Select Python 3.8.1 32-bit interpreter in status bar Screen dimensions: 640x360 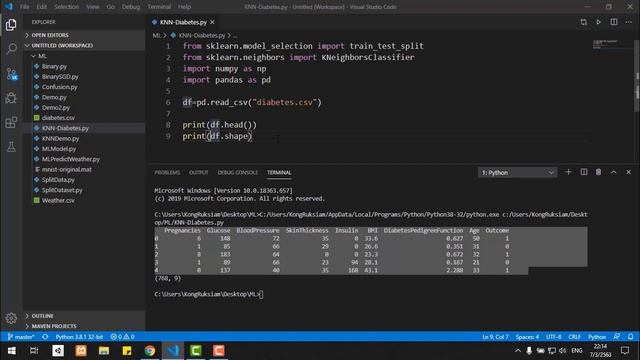(79, 337)
